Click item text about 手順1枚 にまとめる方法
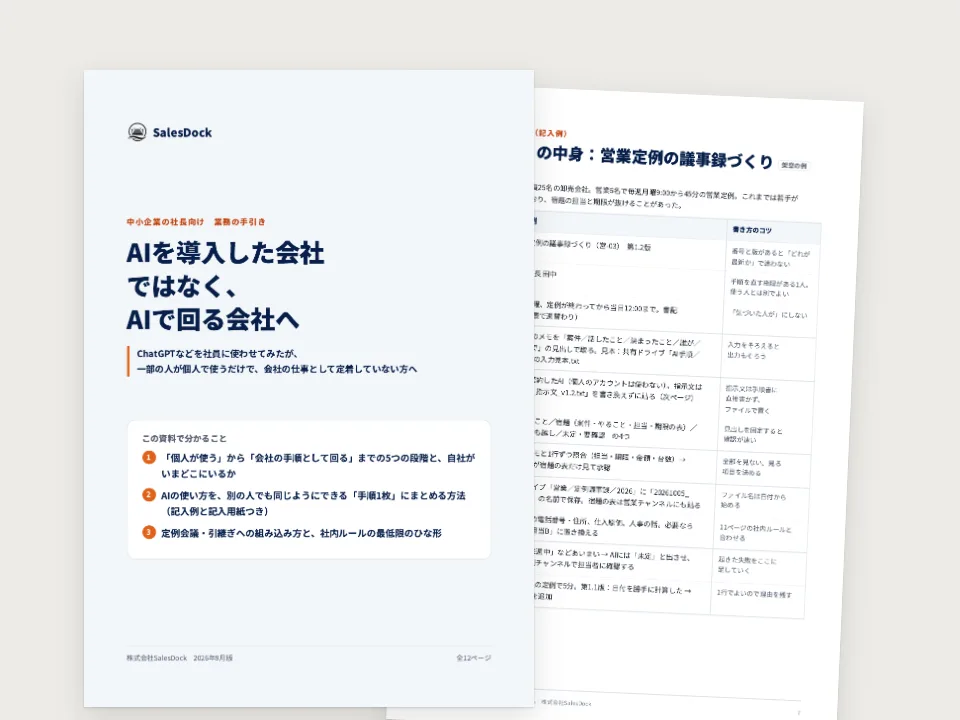This screenshot has height=720, width=960. (x=313, y=503)
